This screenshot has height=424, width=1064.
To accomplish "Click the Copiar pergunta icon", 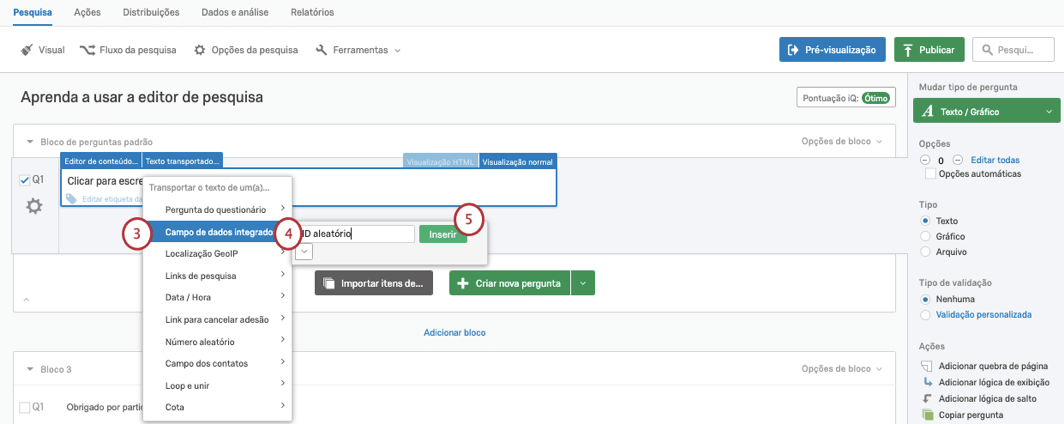I will click(x=927, y=415).
